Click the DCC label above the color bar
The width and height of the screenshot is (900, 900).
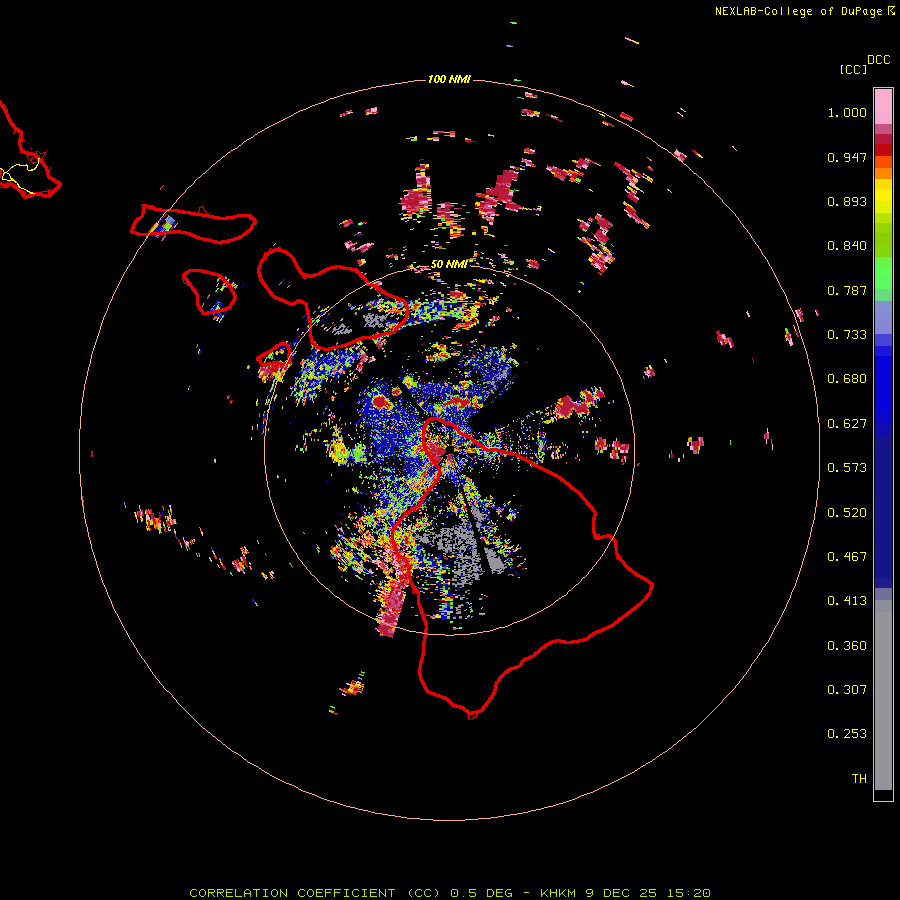[878, 60]
